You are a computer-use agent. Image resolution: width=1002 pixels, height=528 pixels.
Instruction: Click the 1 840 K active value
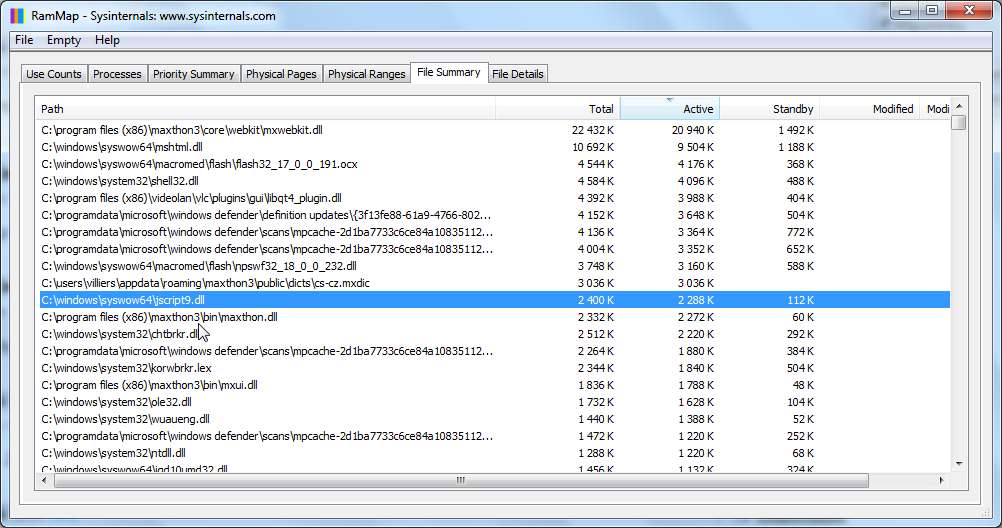click(696, 368)
